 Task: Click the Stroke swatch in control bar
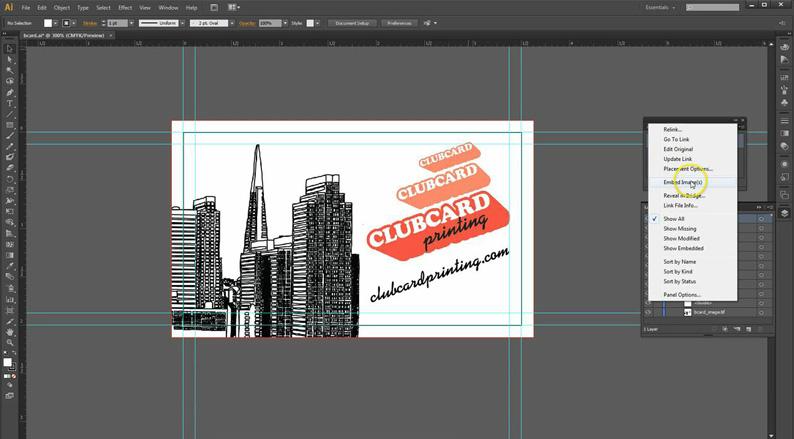pyautogui.click(x=66, y=23)
